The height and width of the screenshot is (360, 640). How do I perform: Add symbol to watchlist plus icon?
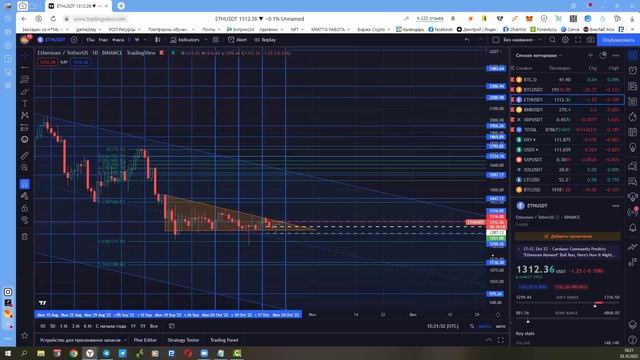[x=590, y=56]
